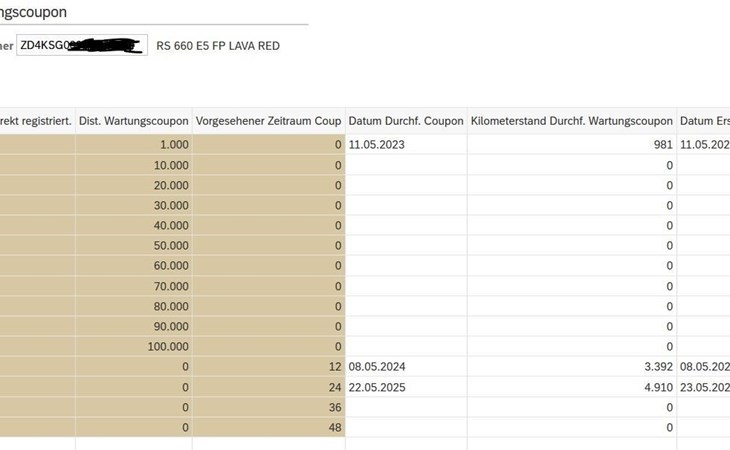The width and height of the screenshot is (730, 450).
Task: Click the 'registriert.' column header
Action: pos(36,121)
